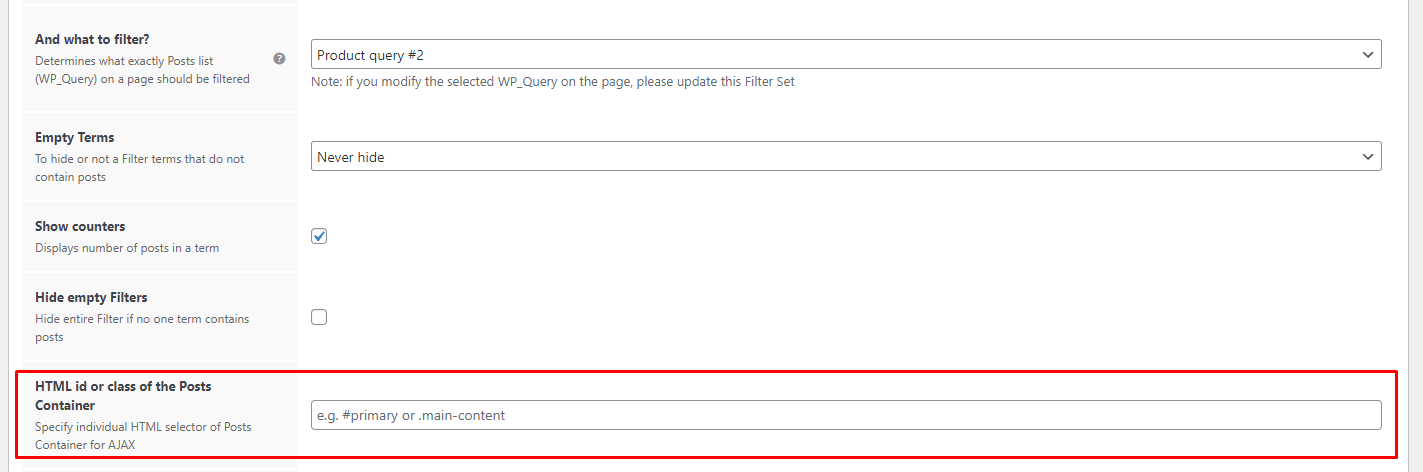
Task: Click Displays number of posts in a term text
Action: point(127,247)
